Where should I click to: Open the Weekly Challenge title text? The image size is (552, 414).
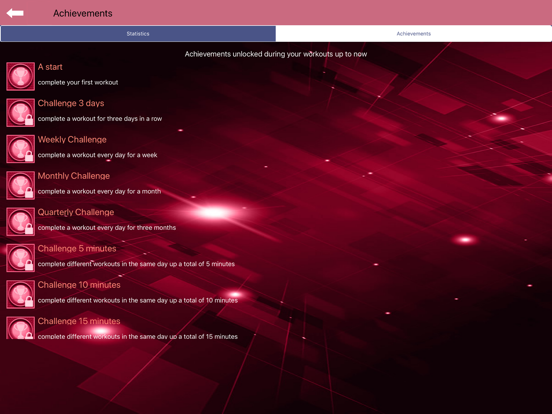click(x=72, y=139)
